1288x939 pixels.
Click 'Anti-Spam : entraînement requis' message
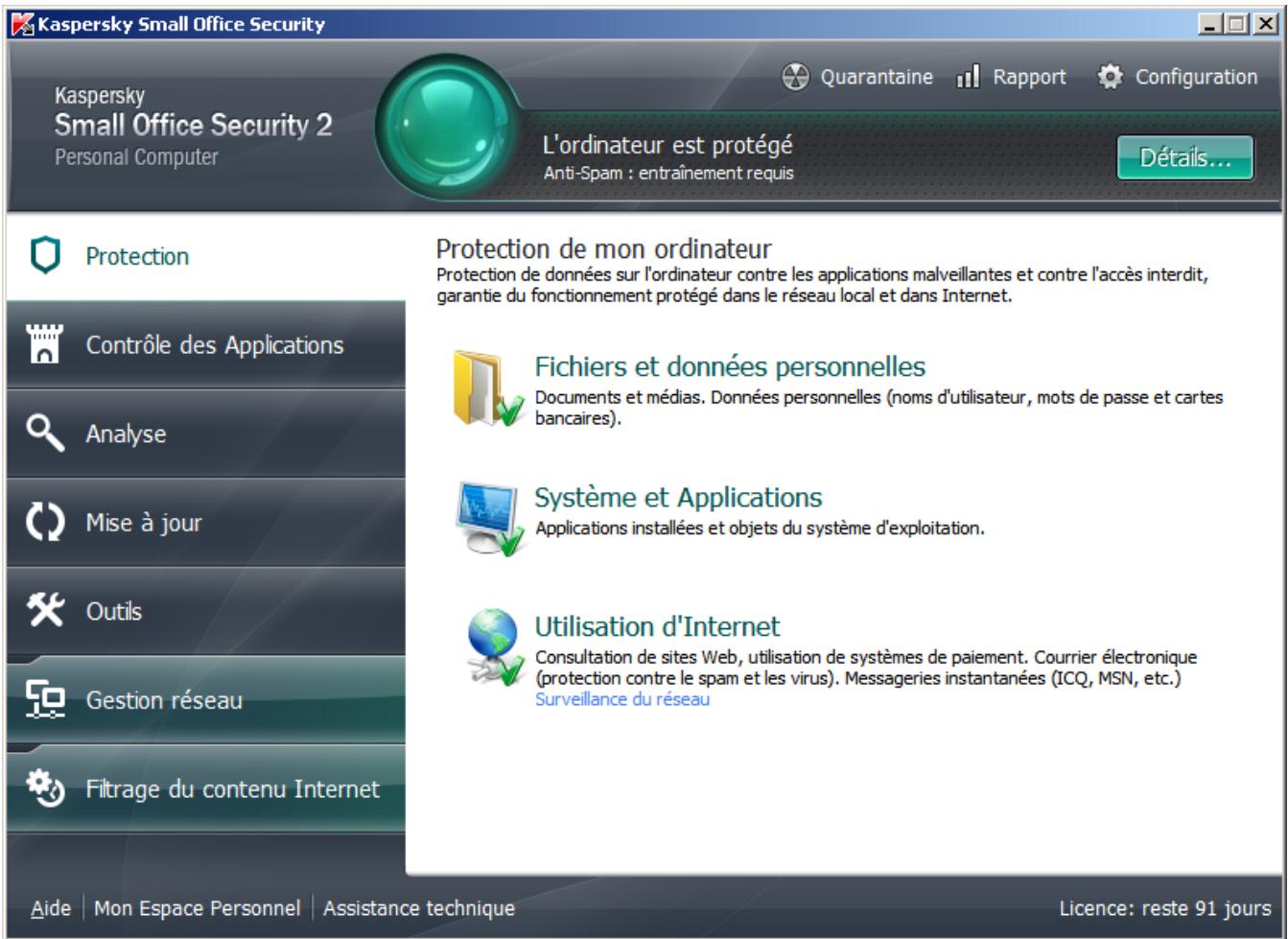click(668, 174)
